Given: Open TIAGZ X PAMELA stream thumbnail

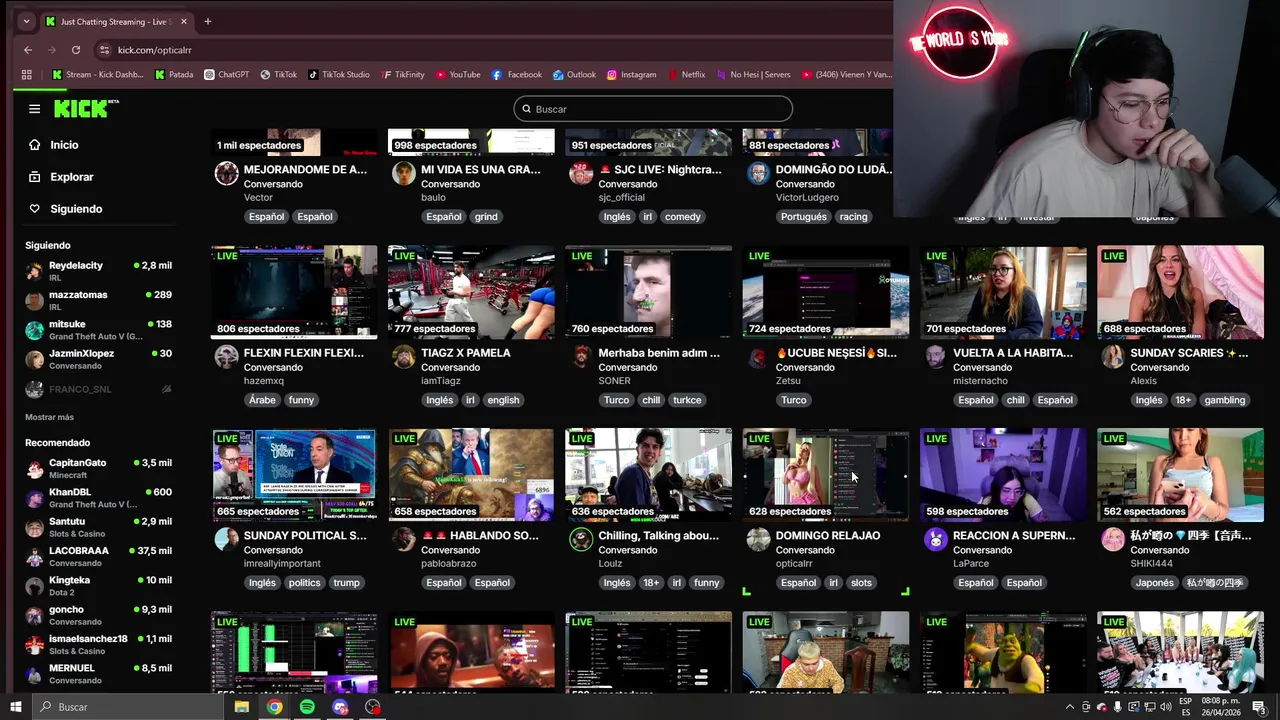Looking at the screenshot, I should pyautogui.click(x=471, y=292).
